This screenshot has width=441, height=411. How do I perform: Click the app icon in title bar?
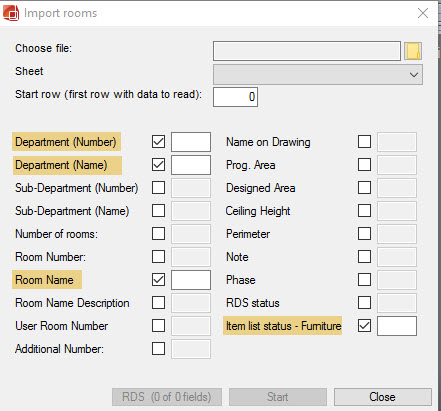[11, 13]
